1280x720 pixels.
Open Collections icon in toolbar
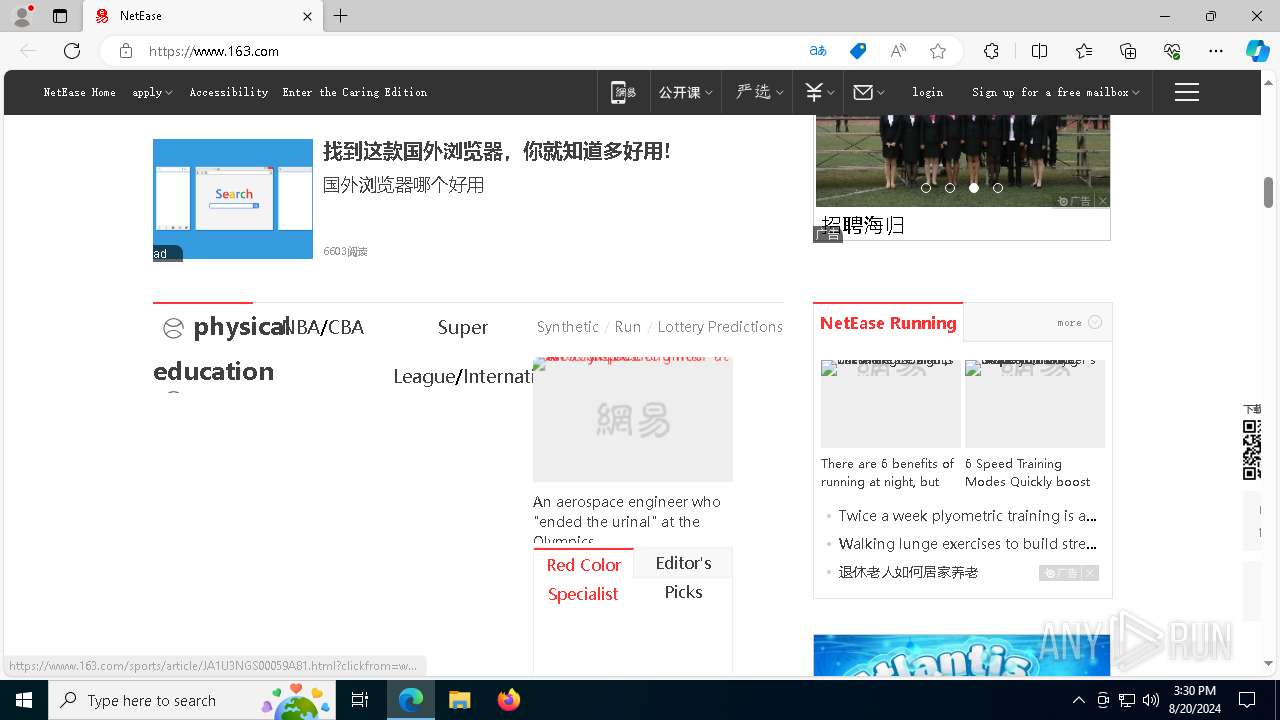point(1128,51)
